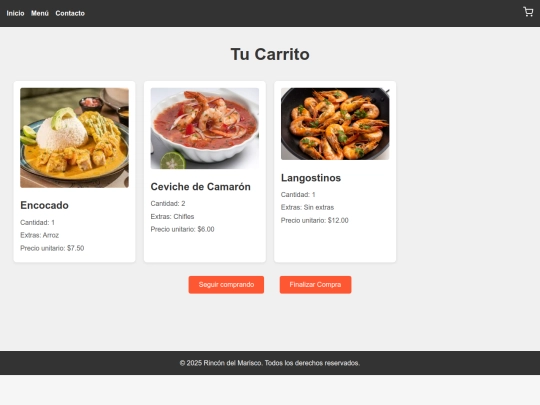Select the Encocado dish photo
Image resolution: width=540 pixels, height=405 pixels.
coord(74,138)
